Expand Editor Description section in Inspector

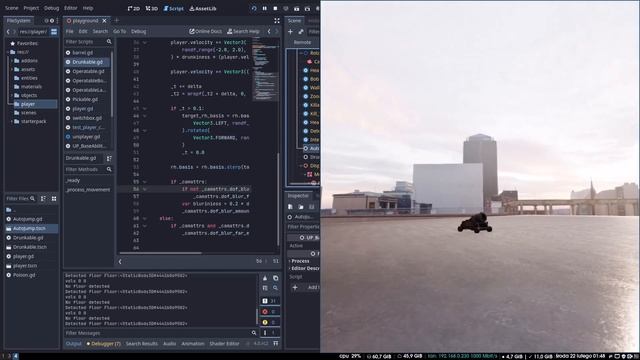coord(304,269)
